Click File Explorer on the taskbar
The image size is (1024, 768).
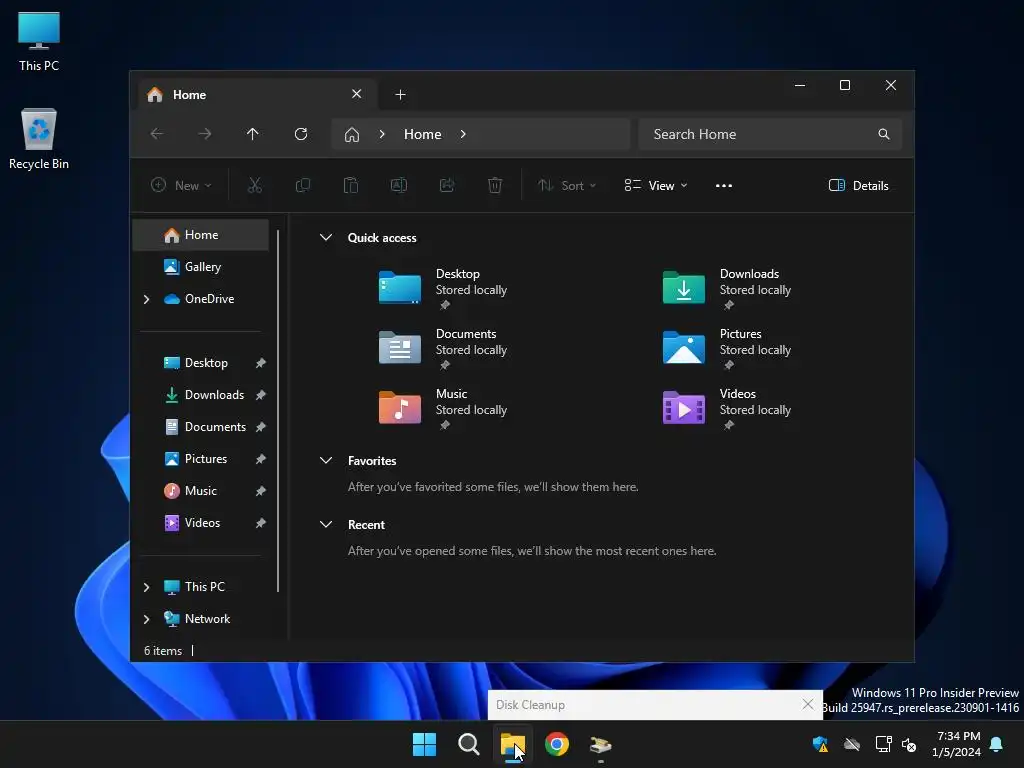pos(513,744)
